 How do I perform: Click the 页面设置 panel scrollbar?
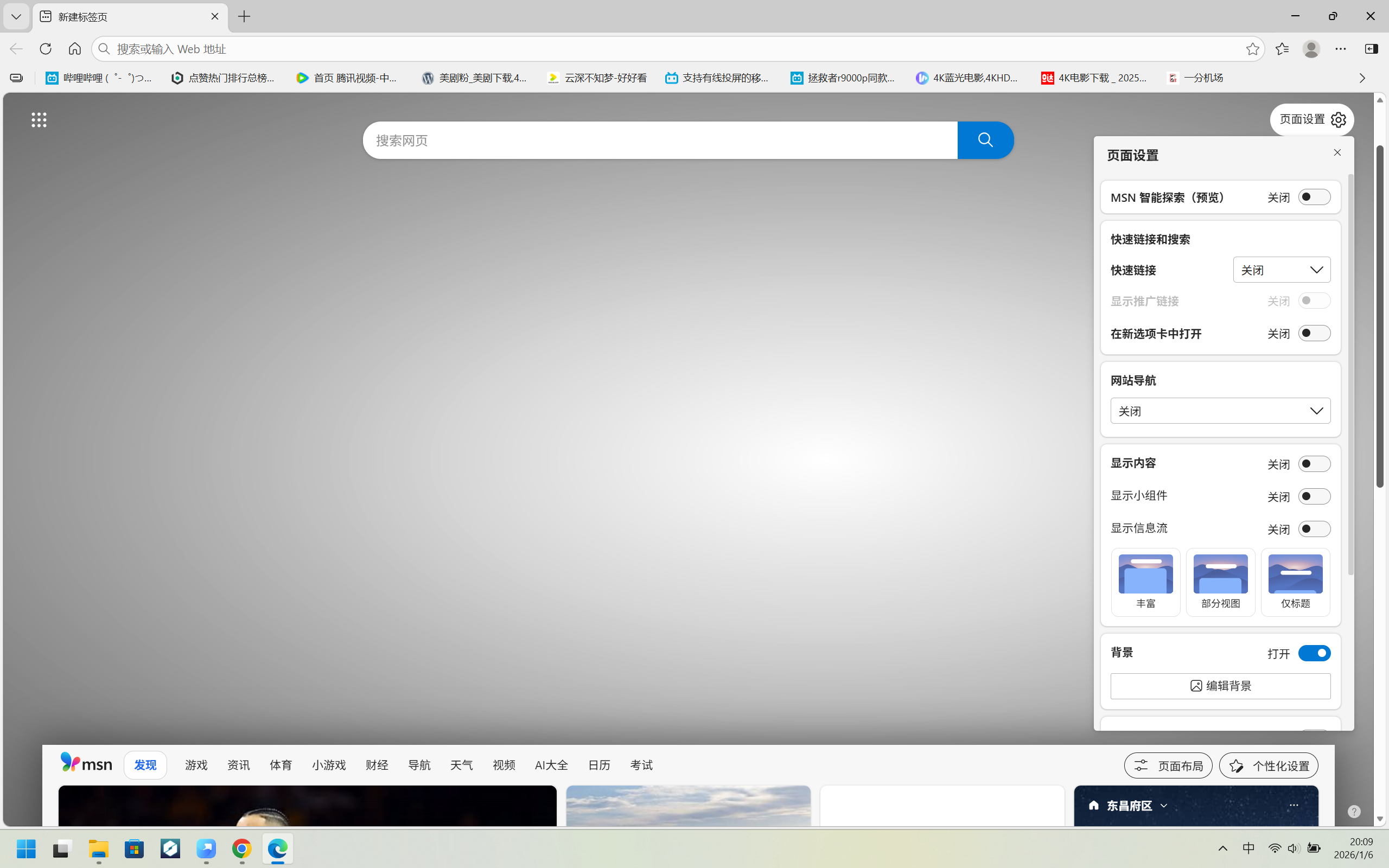click(1350, 374)
